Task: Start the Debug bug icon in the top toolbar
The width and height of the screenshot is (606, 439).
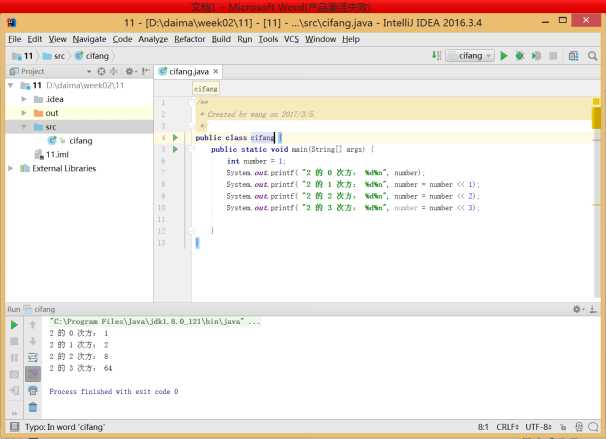Action: (x=520, y=56)
